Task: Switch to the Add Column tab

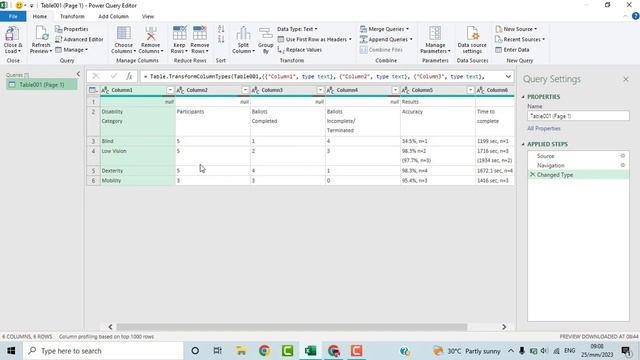Action: tap(113, 16)
